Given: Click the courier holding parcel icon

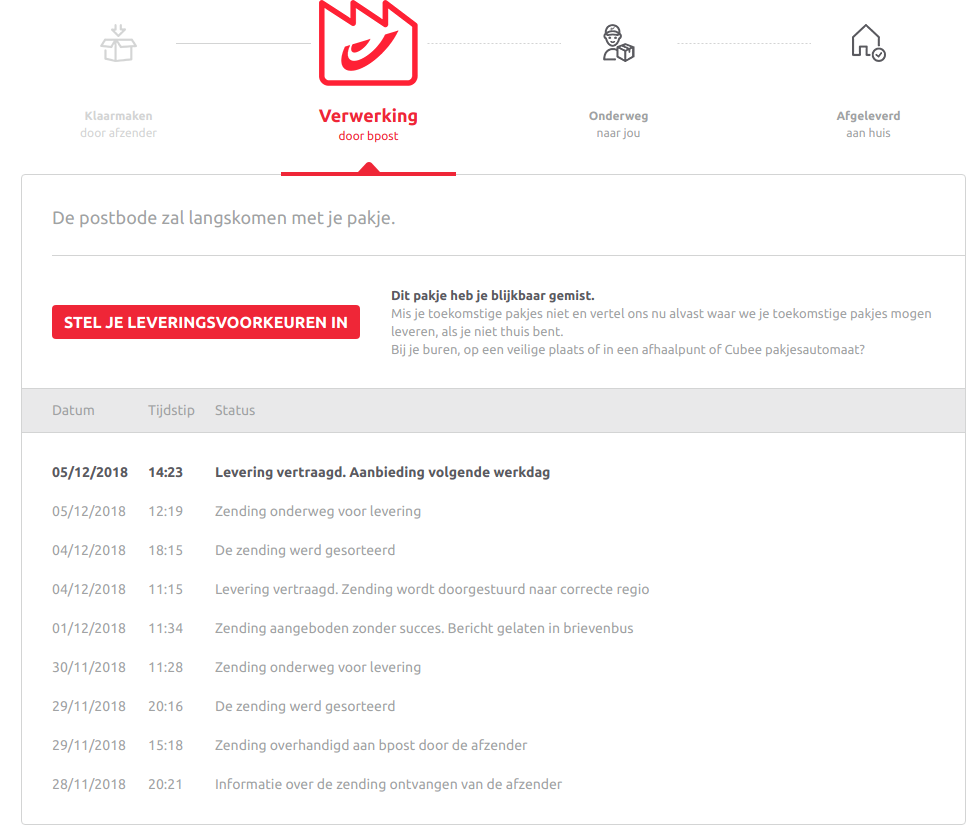Looking at the screenshot, I should pyautogui.click(x=618, y=44).
